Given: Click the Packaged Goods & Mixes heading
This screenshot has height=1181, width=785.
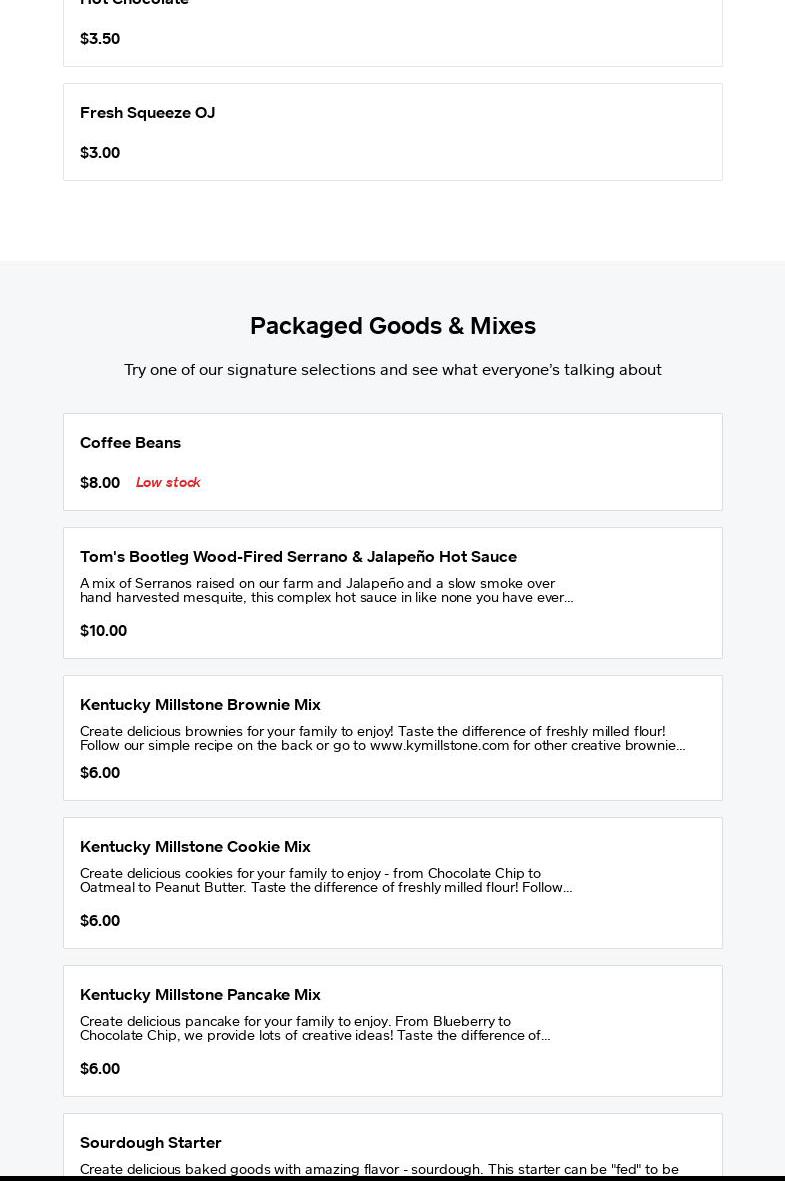Looking at the screenshot, I should tap(392, 326).
